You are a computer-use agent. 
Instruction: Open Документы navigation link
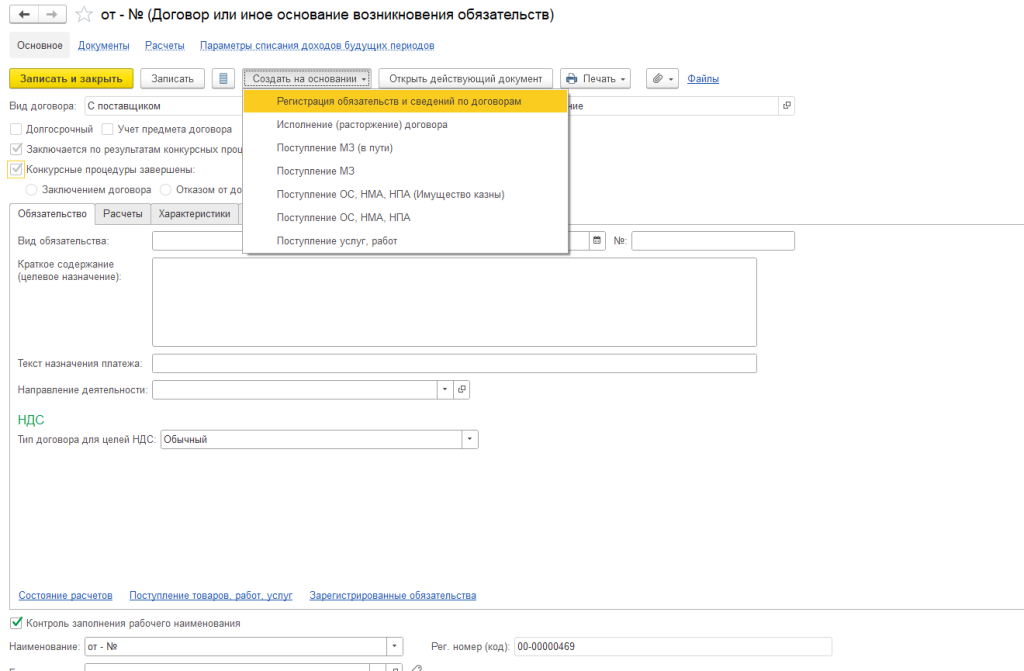104,45
